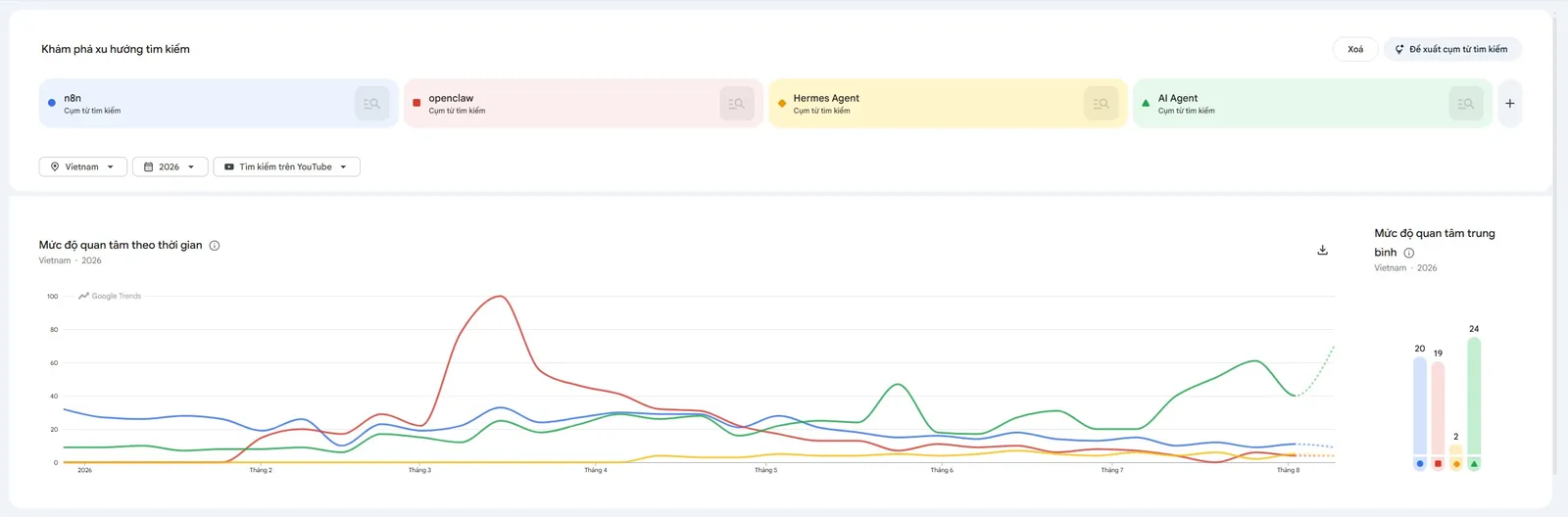
Task: Click the Khám phá xu hướng tìm kiếm heading
Action: pyautogui.click(x=116, y=49)
